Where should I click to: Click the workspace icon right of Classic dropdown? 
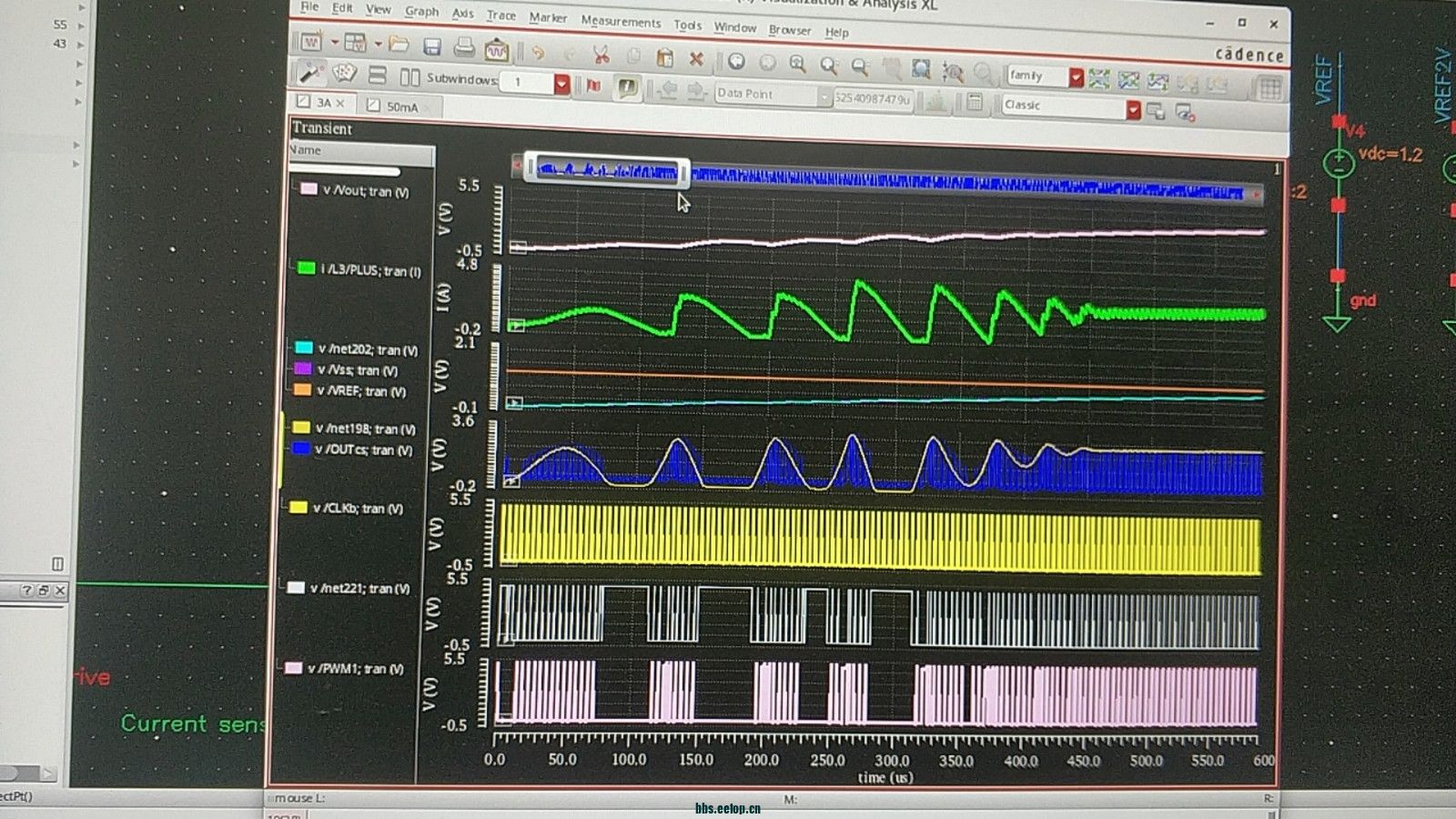pyautogui.click(x=1156, y=111)
